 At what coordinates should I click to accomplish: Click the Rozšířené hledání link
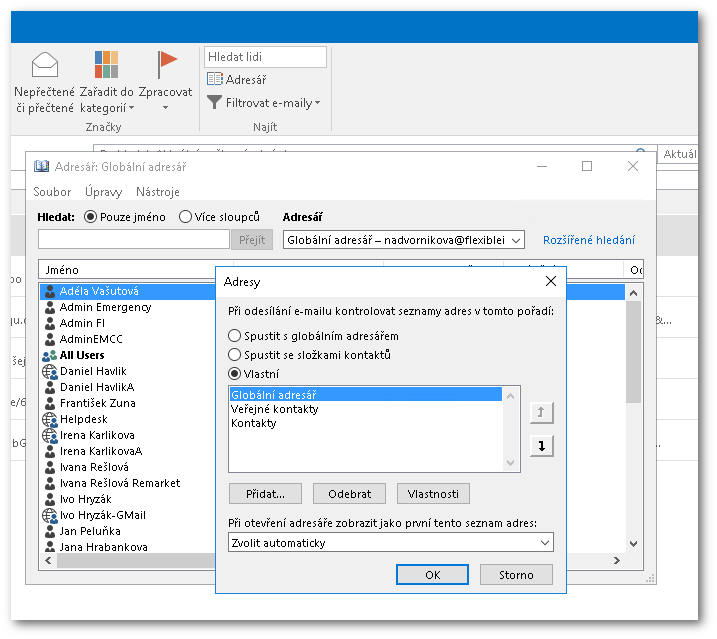pos(588,240)
